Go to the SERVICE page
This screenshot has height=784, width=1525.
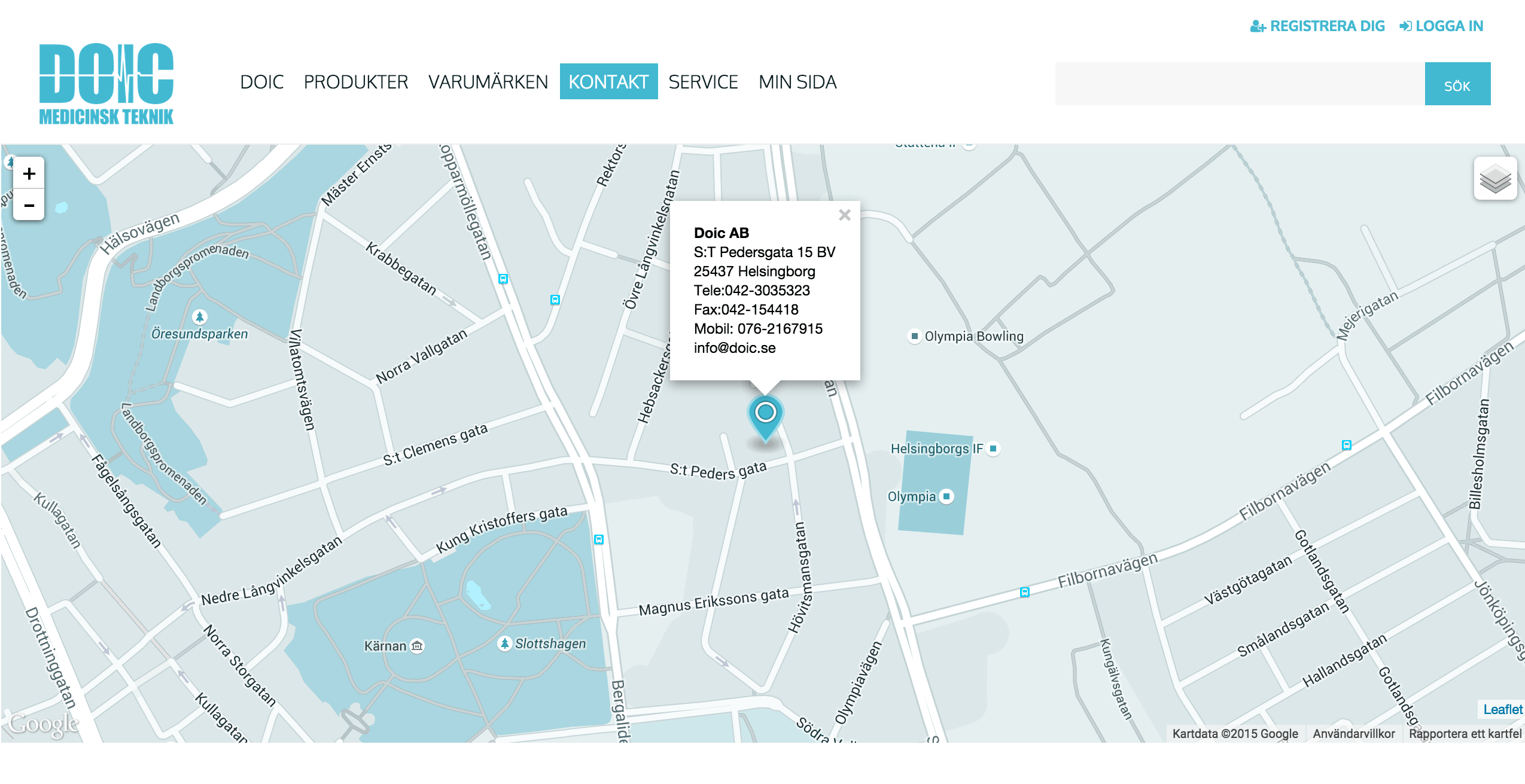tap(702, 82)
